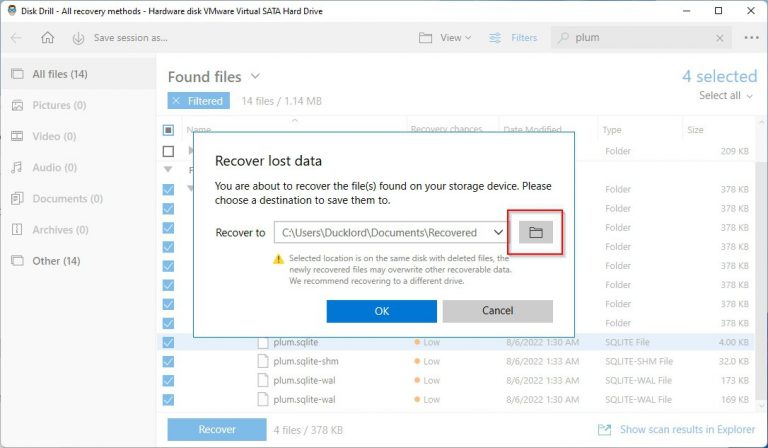Click the All files sidebar icon
The width and height of the screenshot is (768, 448).
(x=17, y=74)
